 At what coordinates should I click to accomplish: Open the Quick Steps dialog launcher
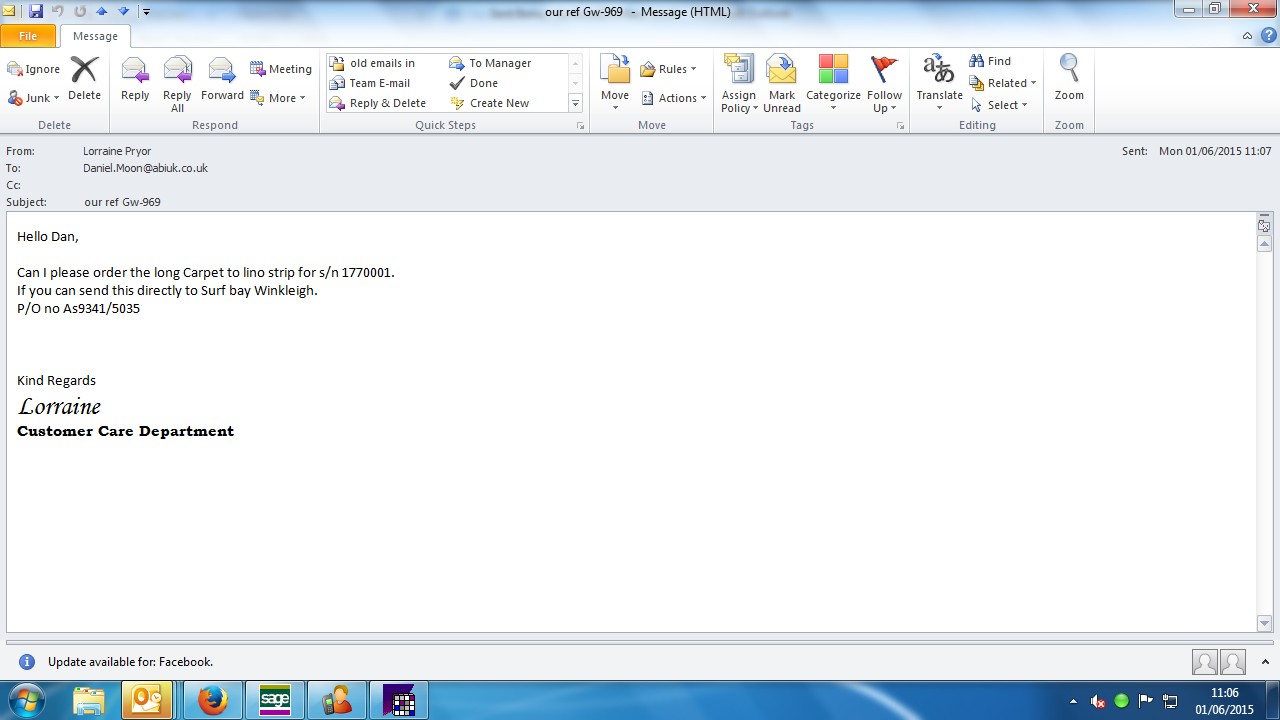[580, 126]
